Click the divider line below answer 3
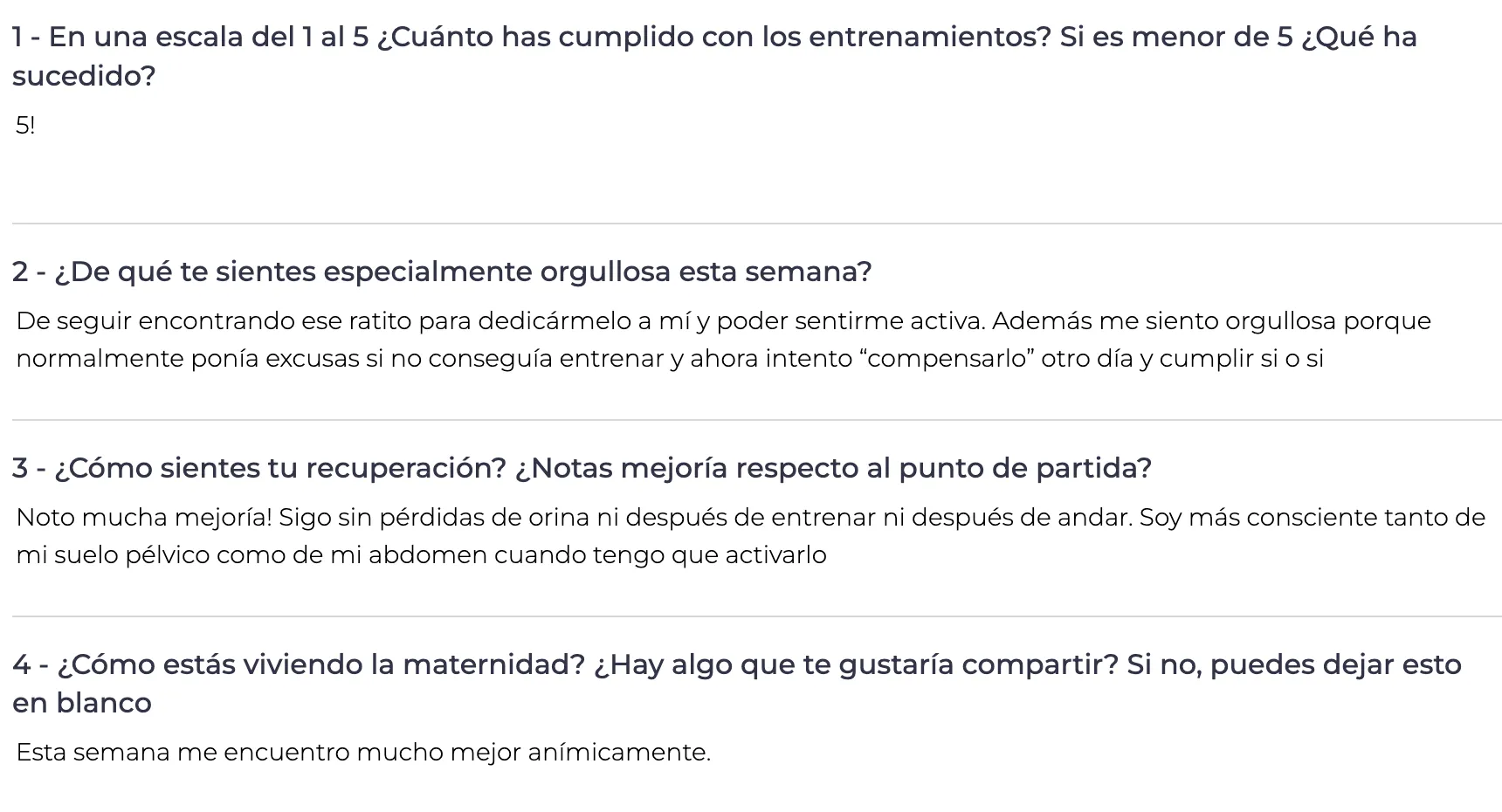 pyautogui.click(x=756, y=617)
